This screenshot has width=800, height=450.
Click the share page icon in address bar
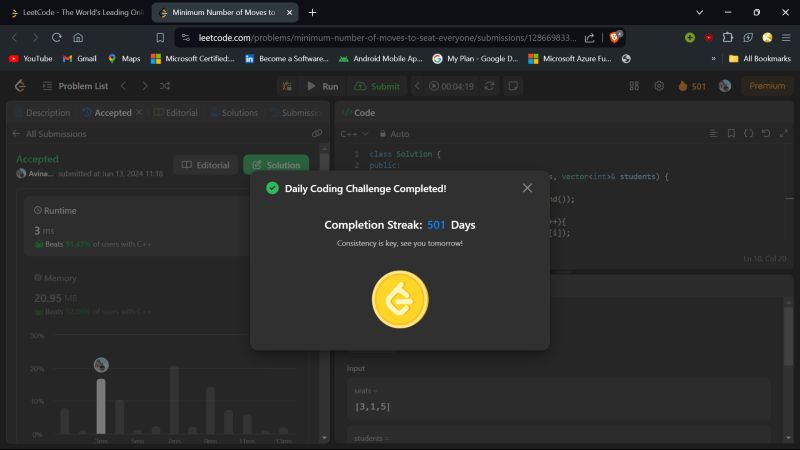[x=589, y=38]
